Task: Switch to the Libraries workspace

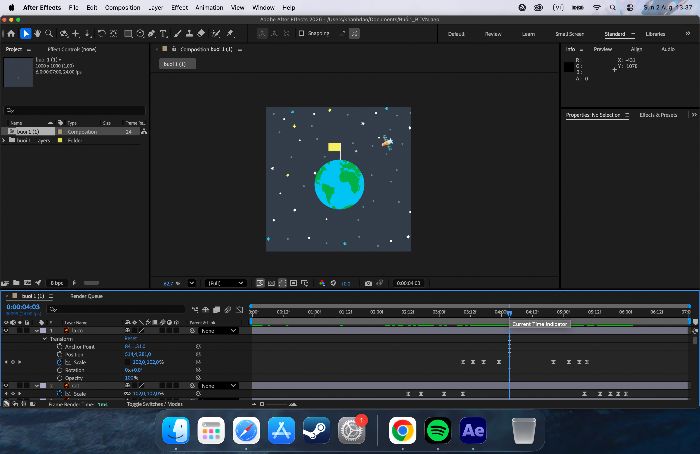Action: pos(655,34)
